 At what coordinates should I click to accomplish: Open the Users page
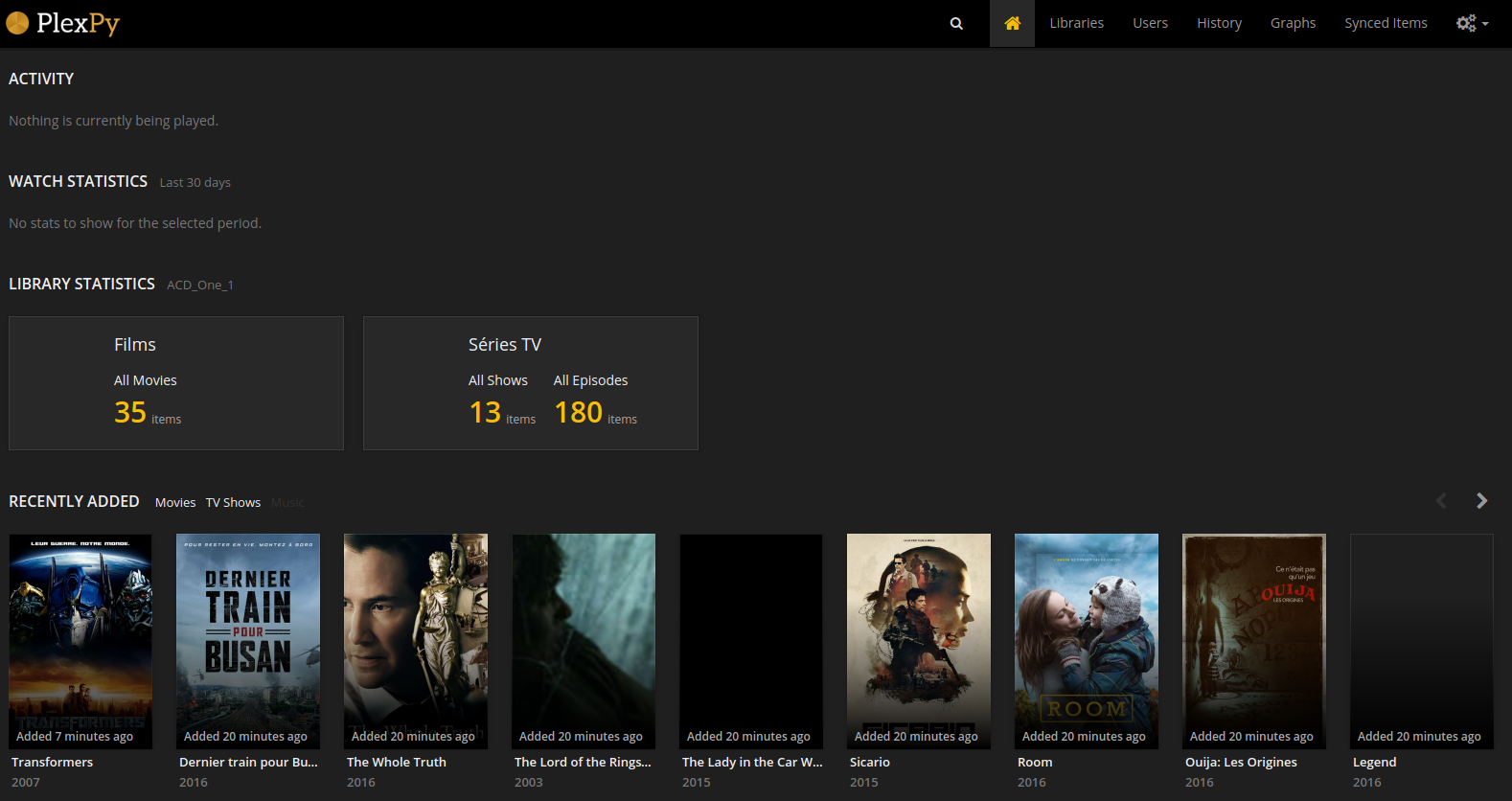[1150, 23]
